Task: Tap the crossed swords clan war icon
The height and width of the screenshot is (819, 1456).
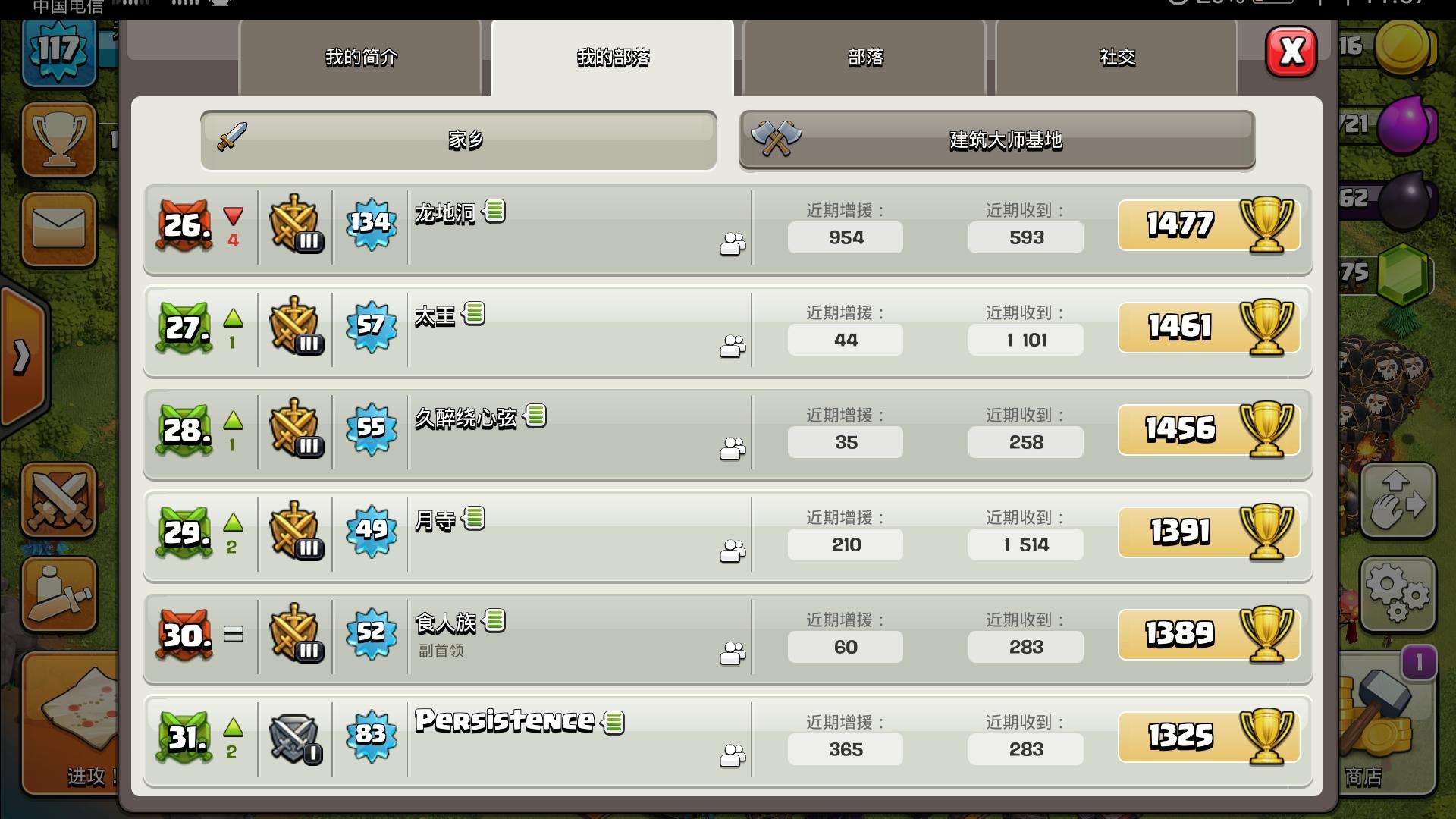Action: click(x=59, y=500)
